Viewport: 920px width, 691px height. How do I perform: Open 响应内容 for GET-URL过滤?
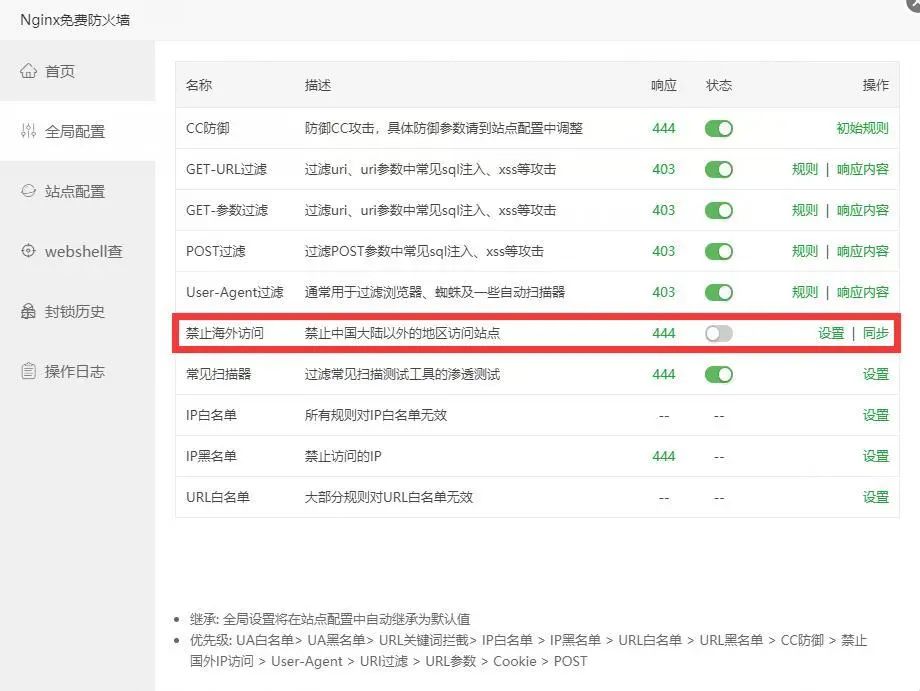(x=862, y=170)
